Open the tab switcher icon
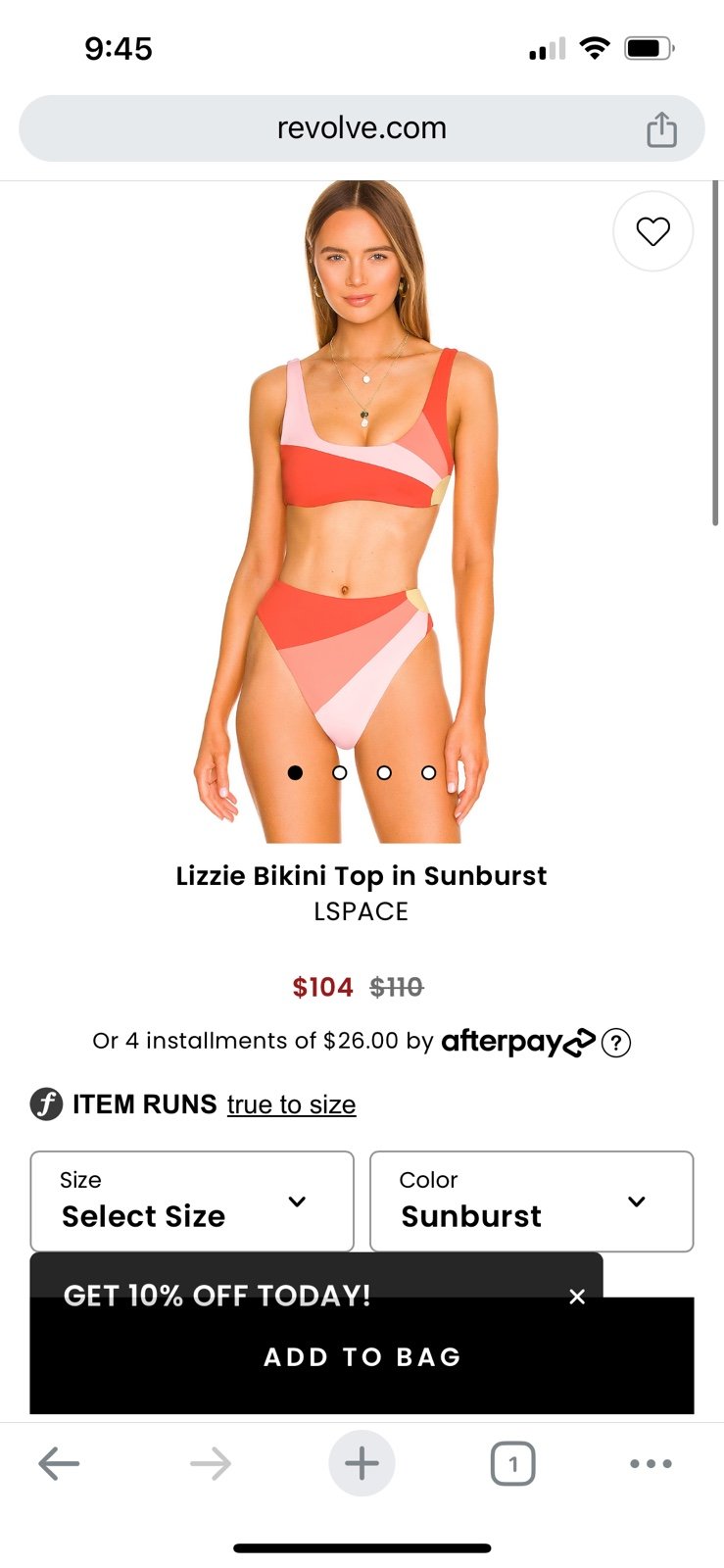This screenshot has width=724, height=1568. pyautogui.click(x=512, y=1464)
